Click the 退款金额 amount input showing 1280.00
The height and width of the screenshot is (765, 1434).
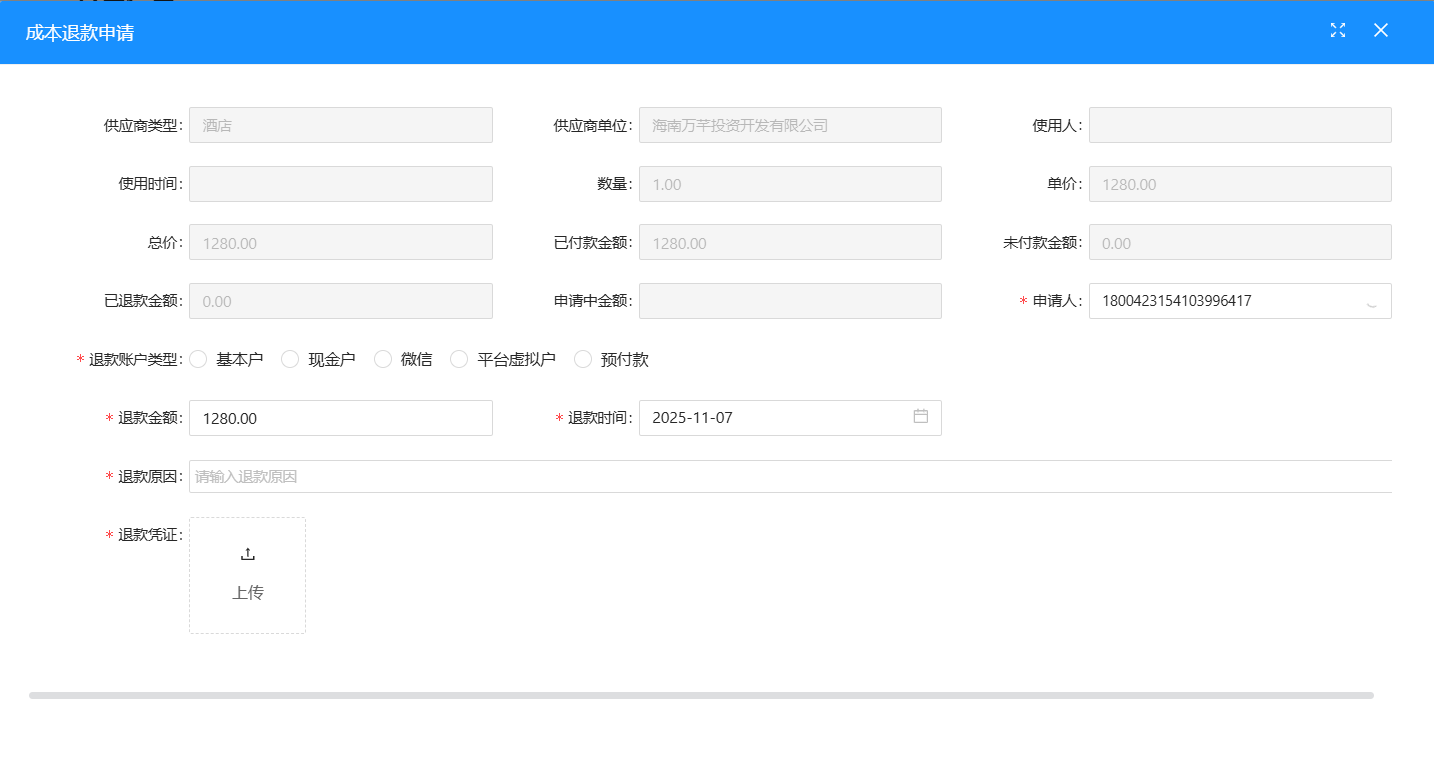click(x=340, y=417)
